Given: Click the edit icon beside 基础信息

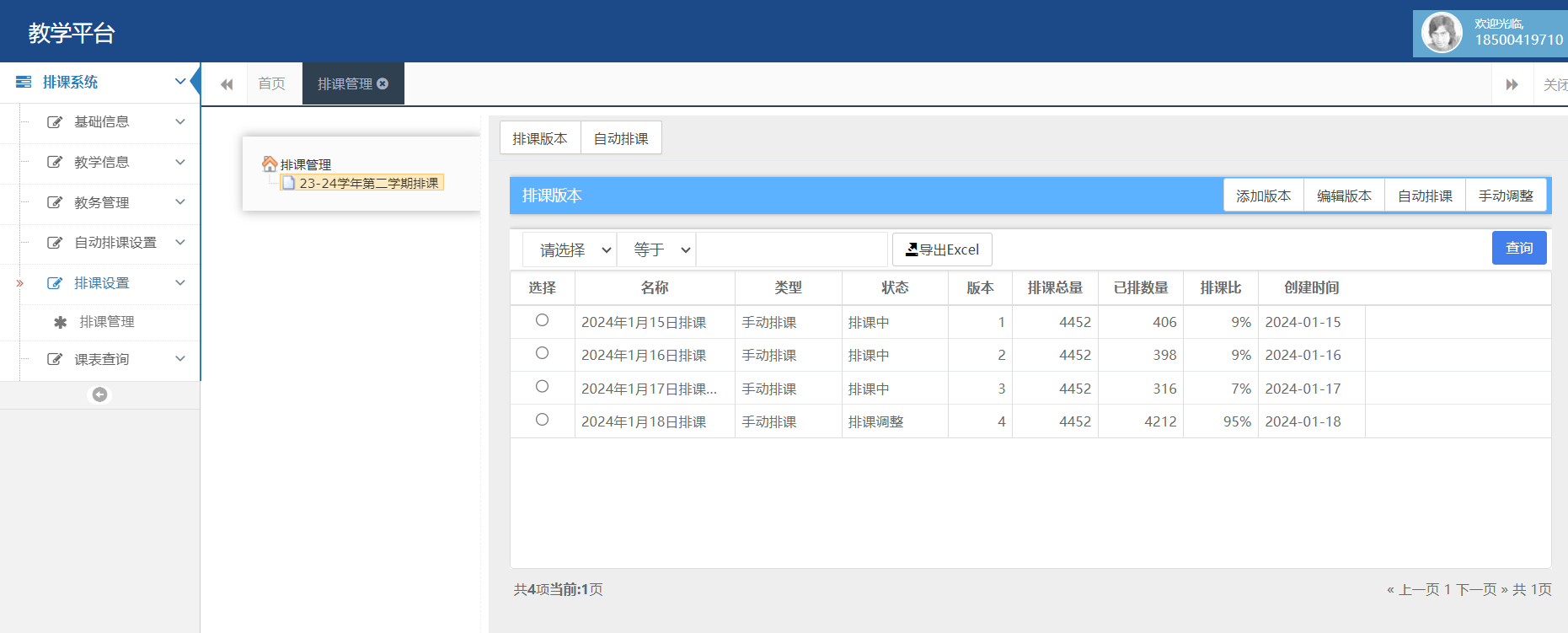Looking at the screenshot, I should (55, 122).
